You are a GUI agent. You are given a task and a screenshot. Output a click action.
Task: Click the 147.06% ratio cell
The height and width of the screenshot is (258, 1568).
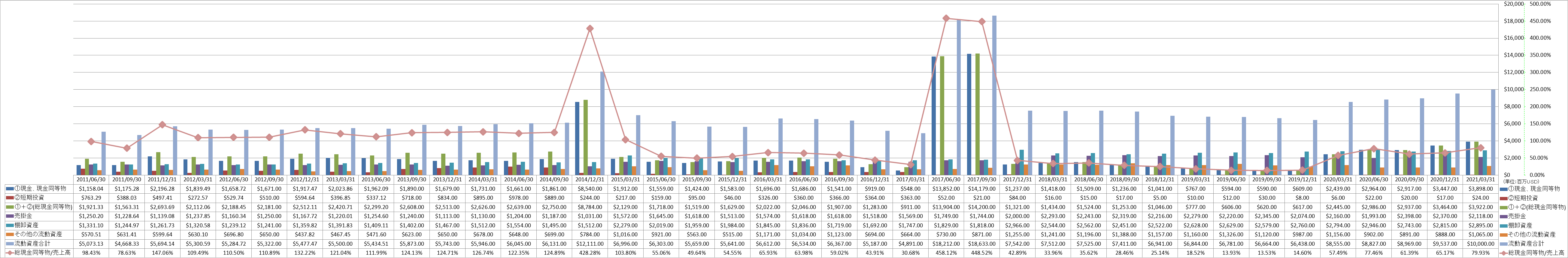click(162, 253)
